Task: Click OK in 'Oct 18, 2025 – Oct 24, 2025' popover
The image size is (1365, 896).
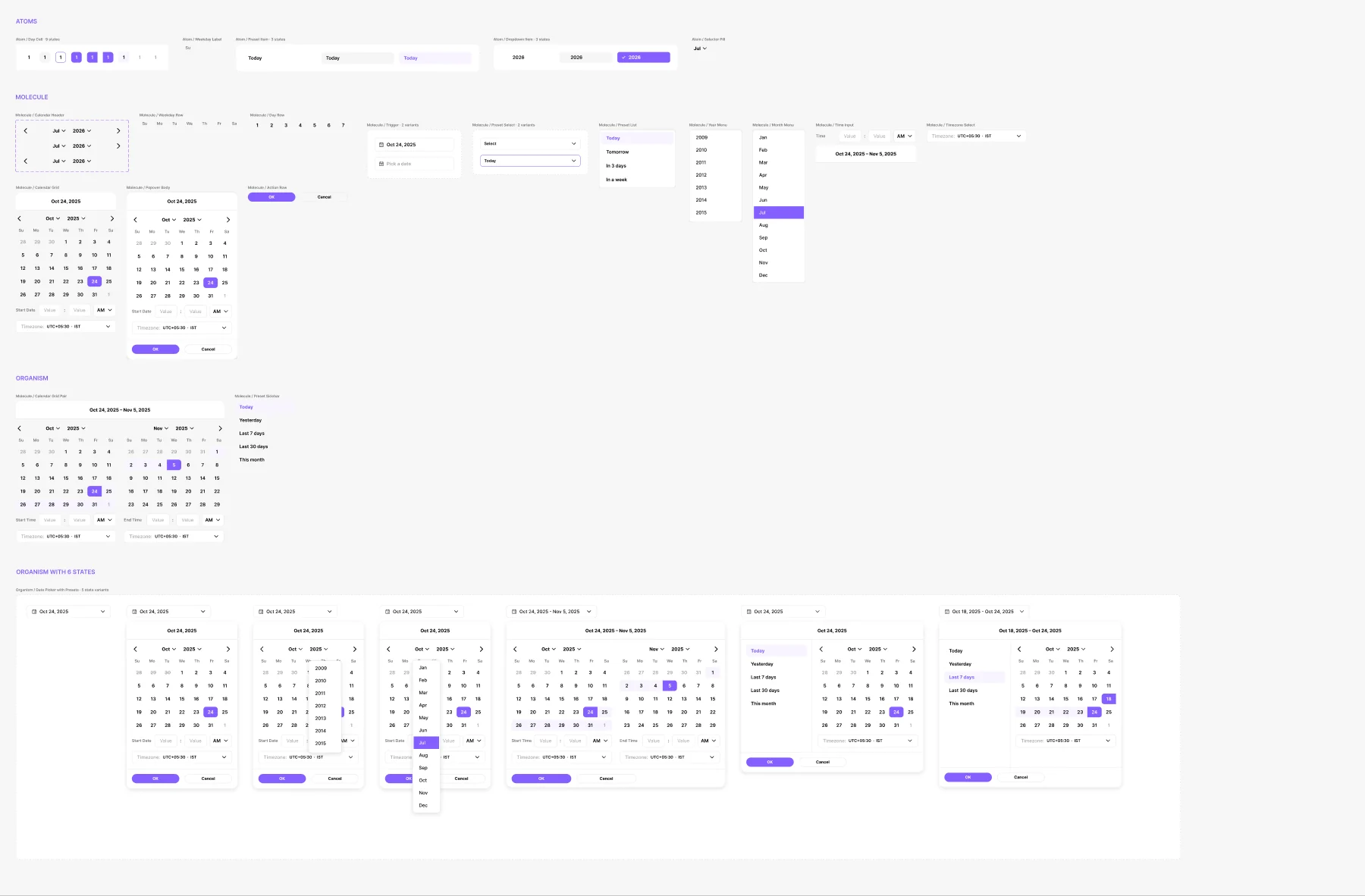Action: [x=968, y=777]
